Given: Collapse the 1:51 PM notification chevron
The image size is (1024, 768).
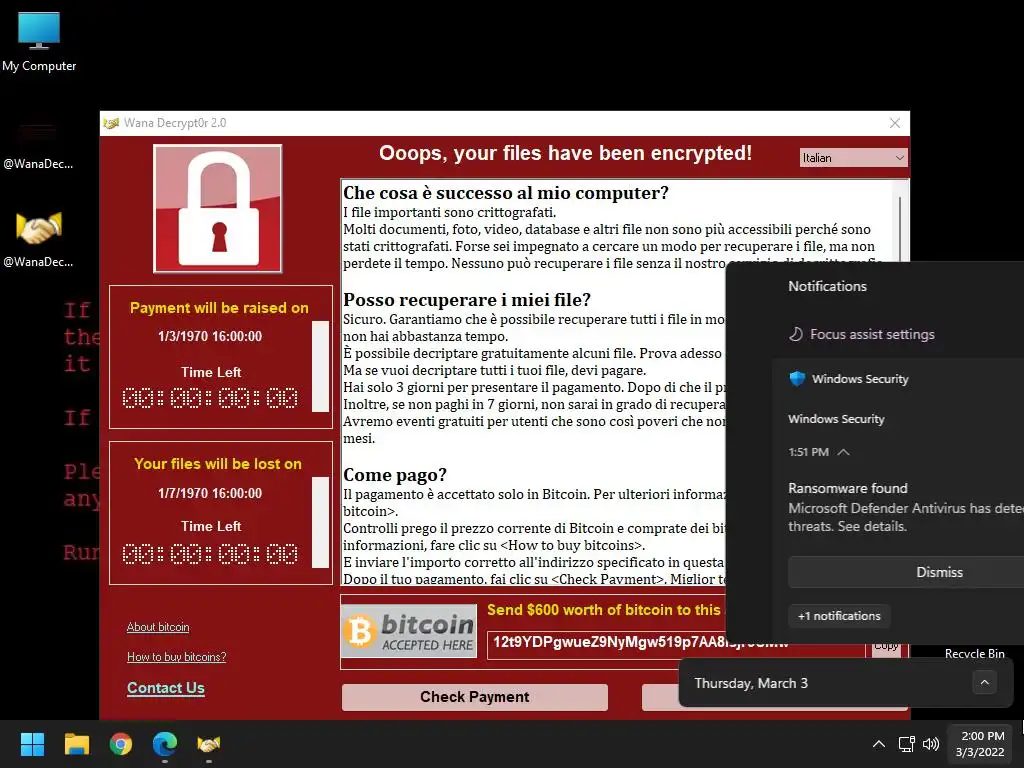Looking at the screenshot, I should click(x=843, y=452).
